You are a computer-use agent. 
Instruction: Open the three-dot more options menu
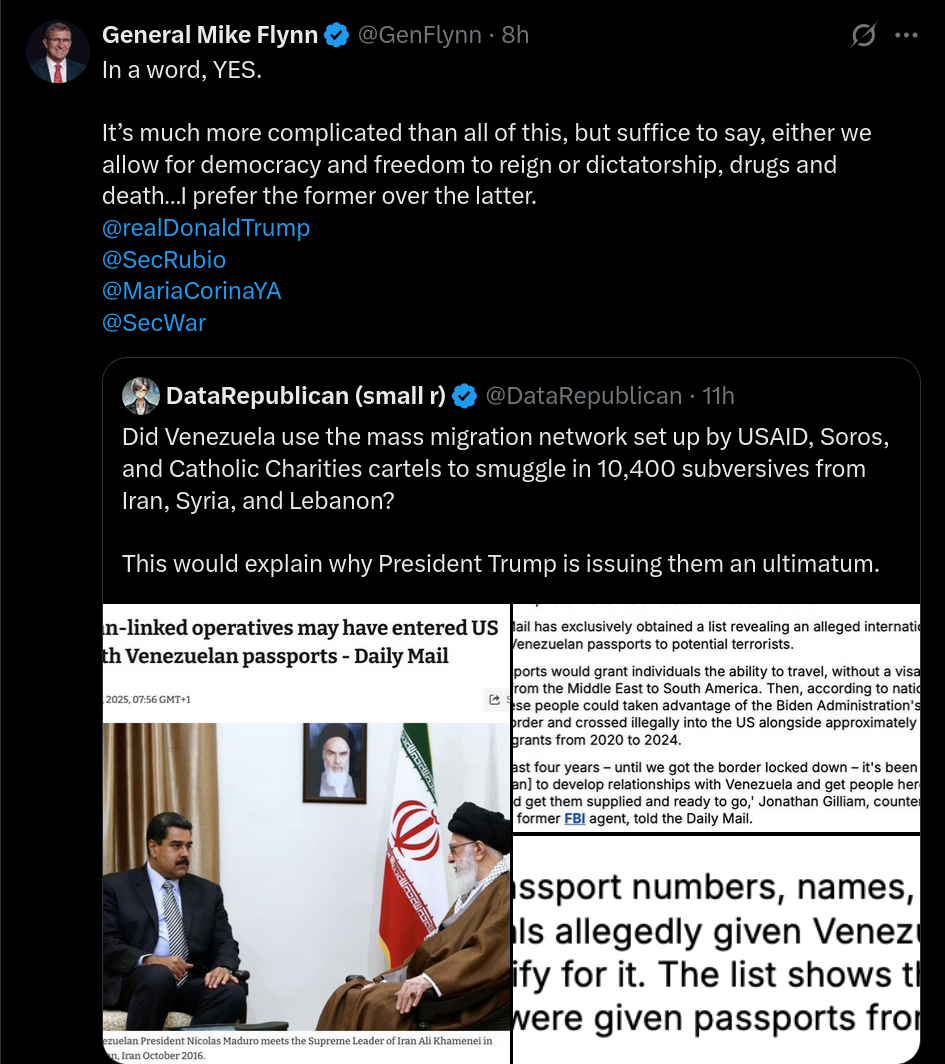[906, 35]
